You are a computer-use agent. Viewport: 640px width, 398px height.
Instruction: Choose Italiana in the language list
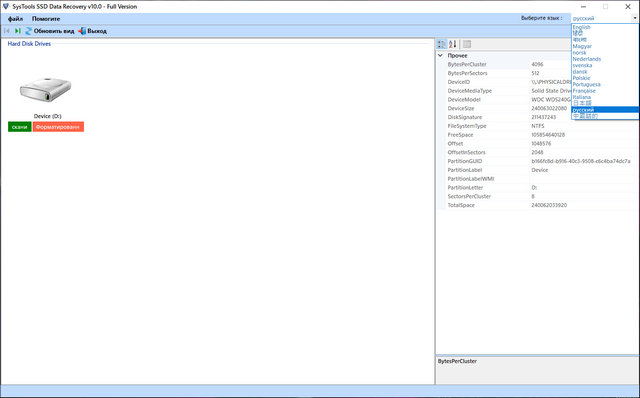[582, 97]
